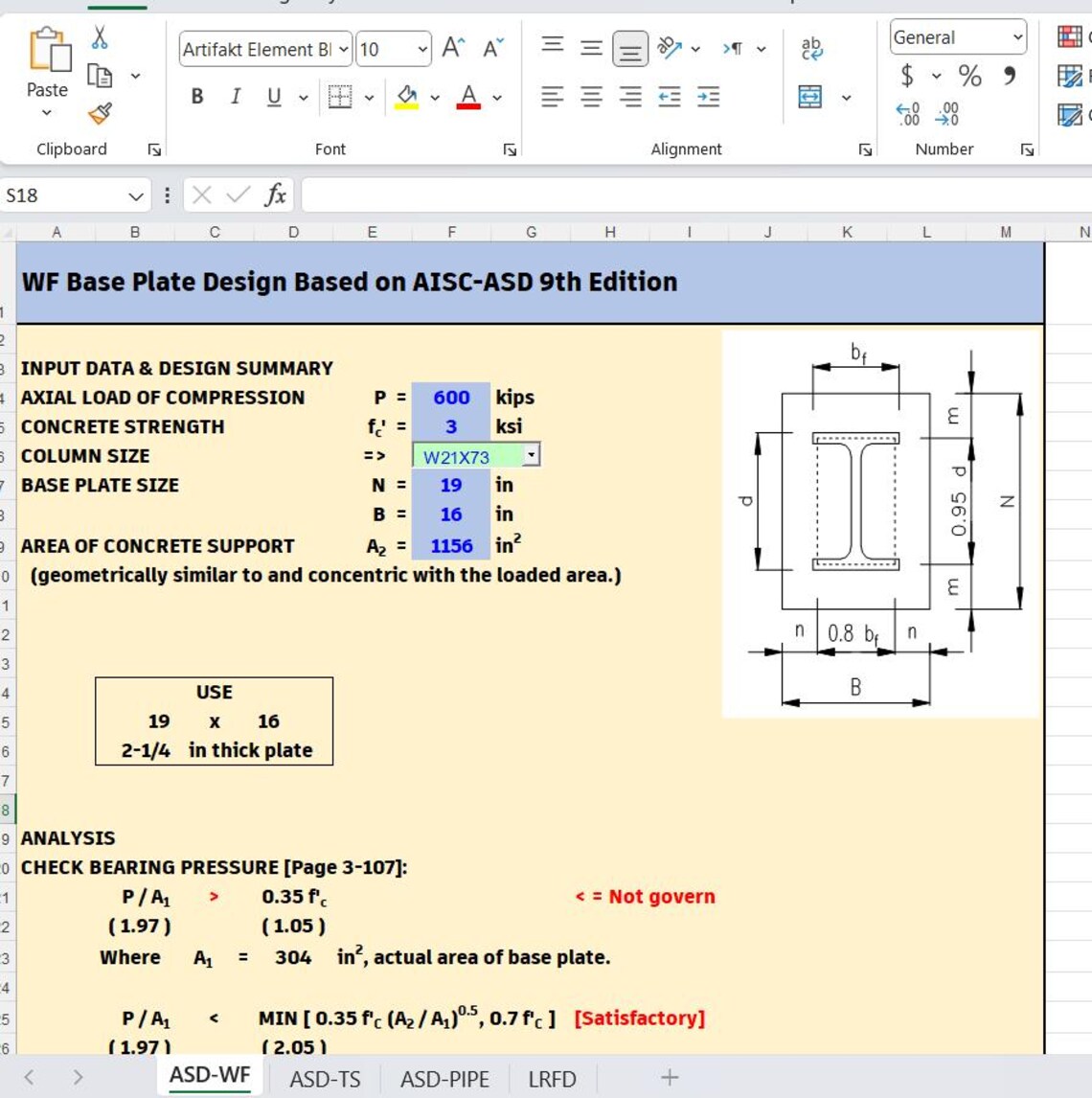
Task: Decrease indent icon
Action: [x=670, y=97]
